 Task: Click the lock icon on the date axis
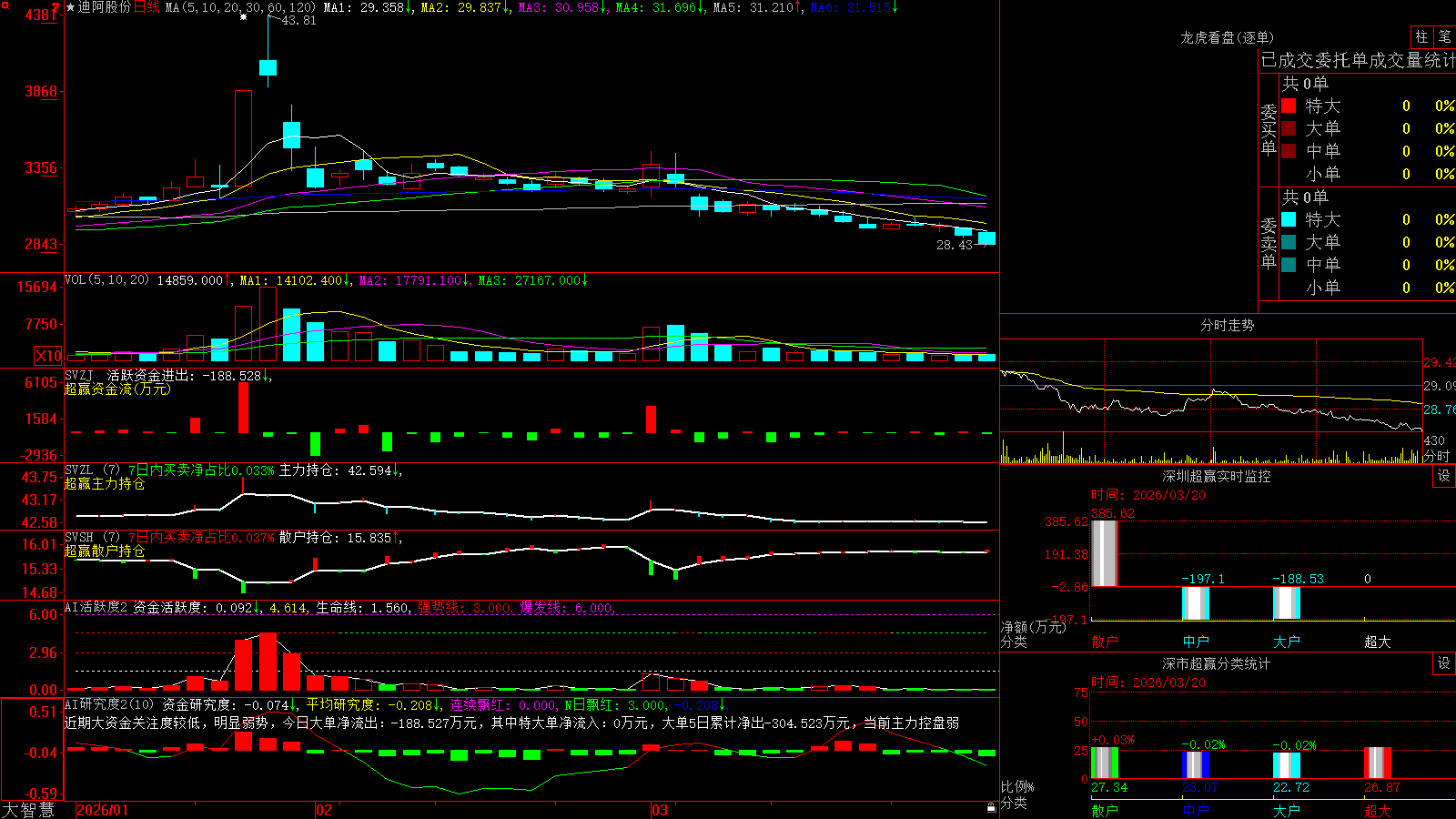coord(992,808)
